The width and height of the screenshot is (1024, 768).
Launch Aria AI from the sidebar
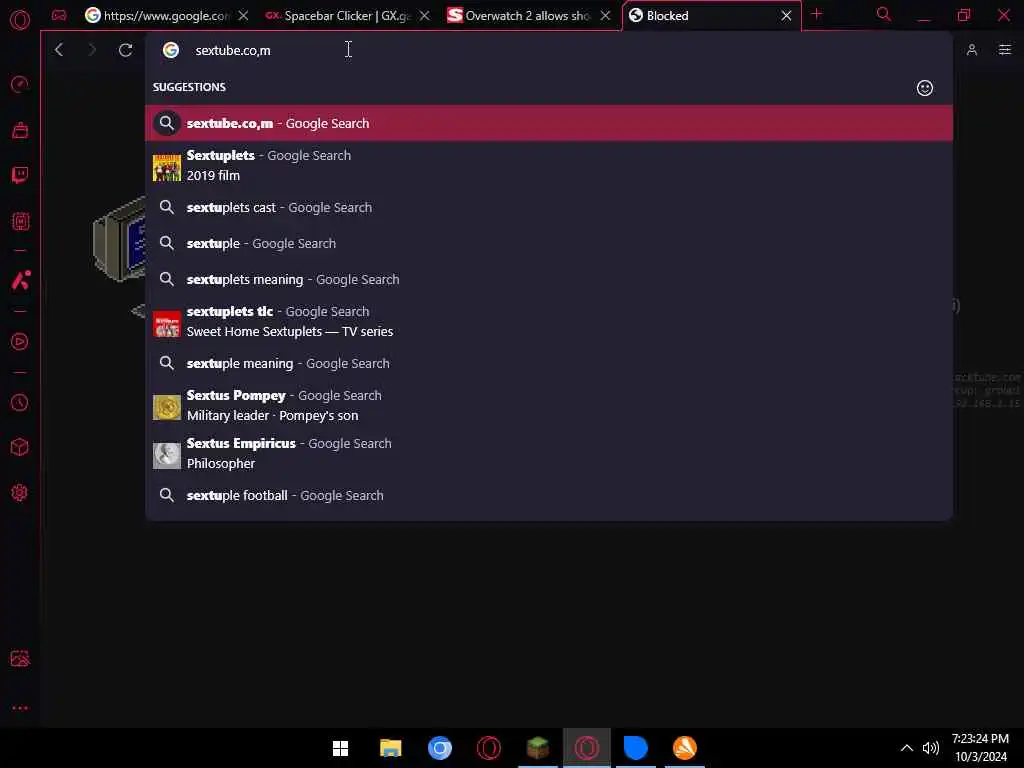tap(20, 280)
